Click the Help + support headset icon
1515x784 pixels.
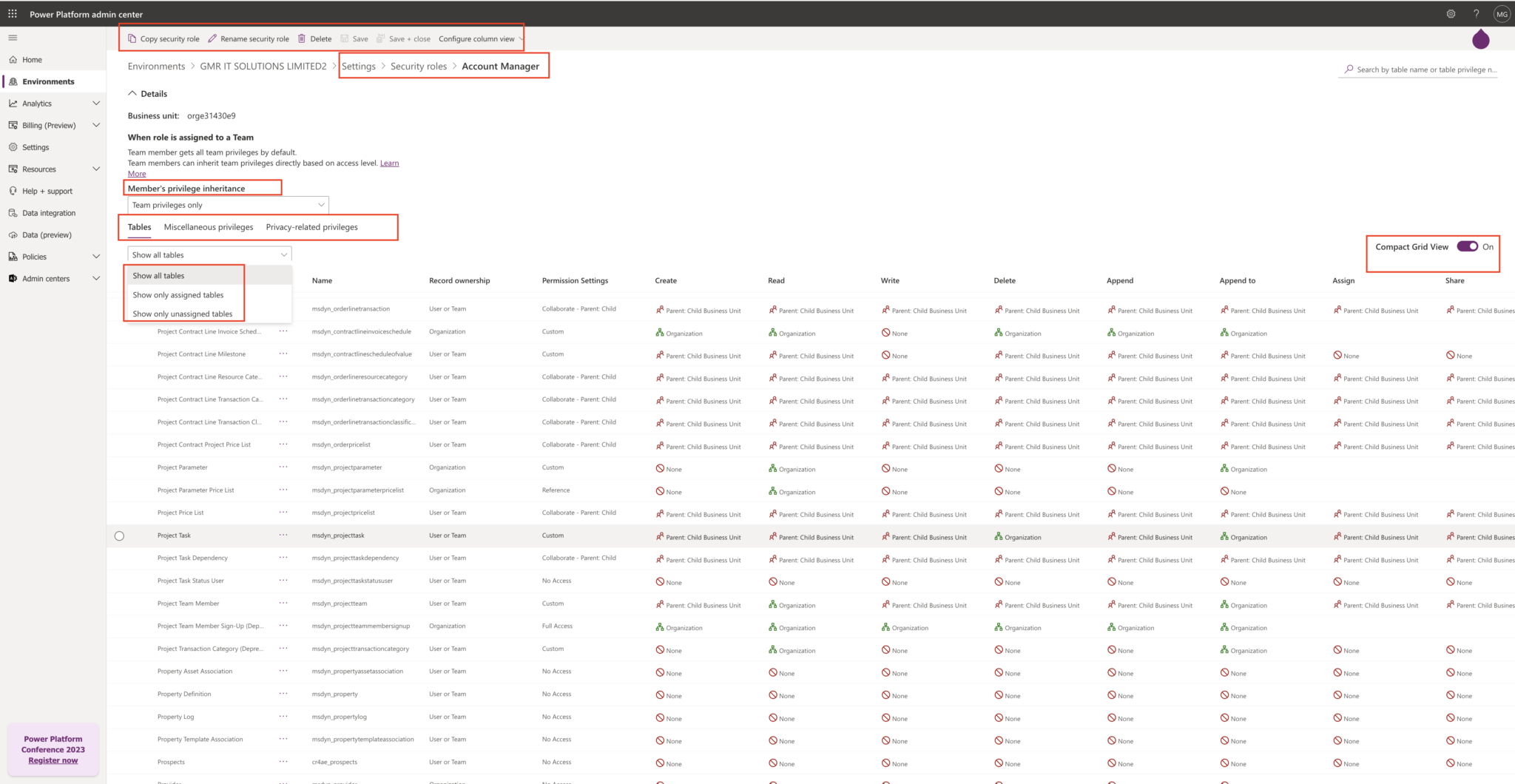click(x=13, y=191)
